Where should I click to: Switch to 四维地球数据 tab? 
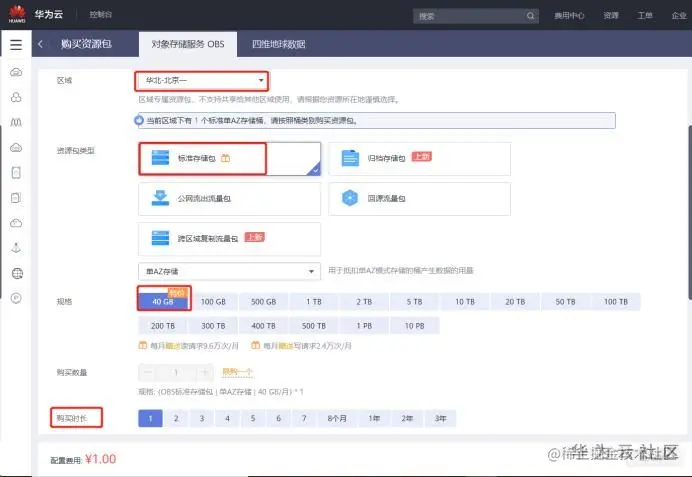coord(278,44)
